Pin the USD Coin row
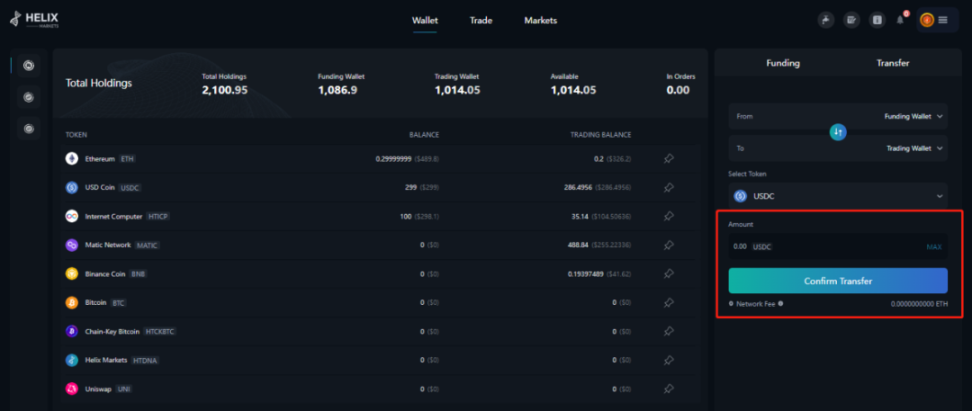Viewport: 972px width, 411px height. tap(668, 187)
